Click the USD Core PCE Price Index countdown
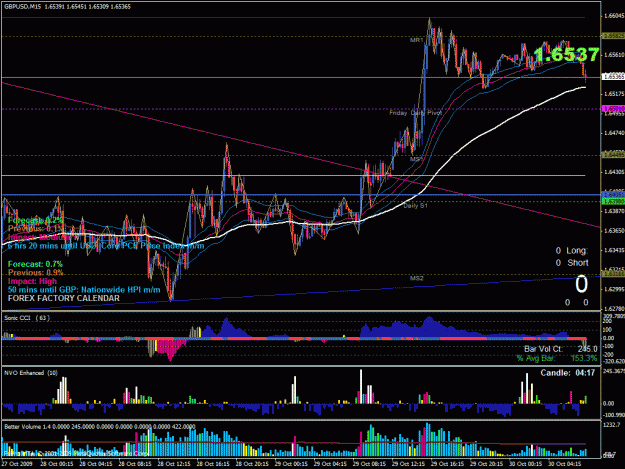This screenshot has height=469, width=625. pyautogui.click(x=106, y=246)
